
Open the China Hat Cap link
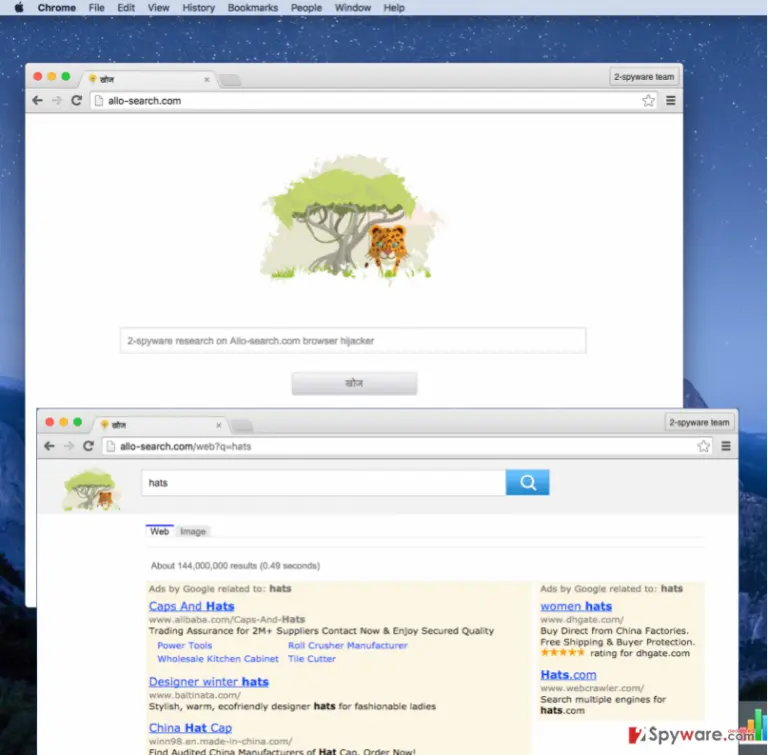[x=190, y=728]
